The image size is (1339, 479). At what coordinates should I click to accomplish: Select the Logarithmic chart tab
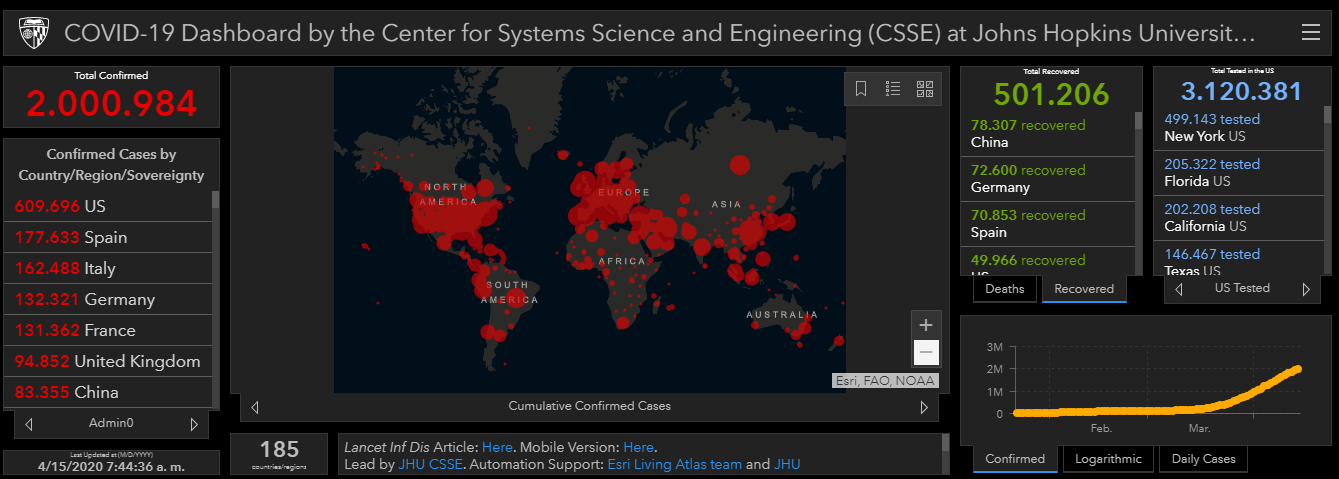(x=1108, y=459)
